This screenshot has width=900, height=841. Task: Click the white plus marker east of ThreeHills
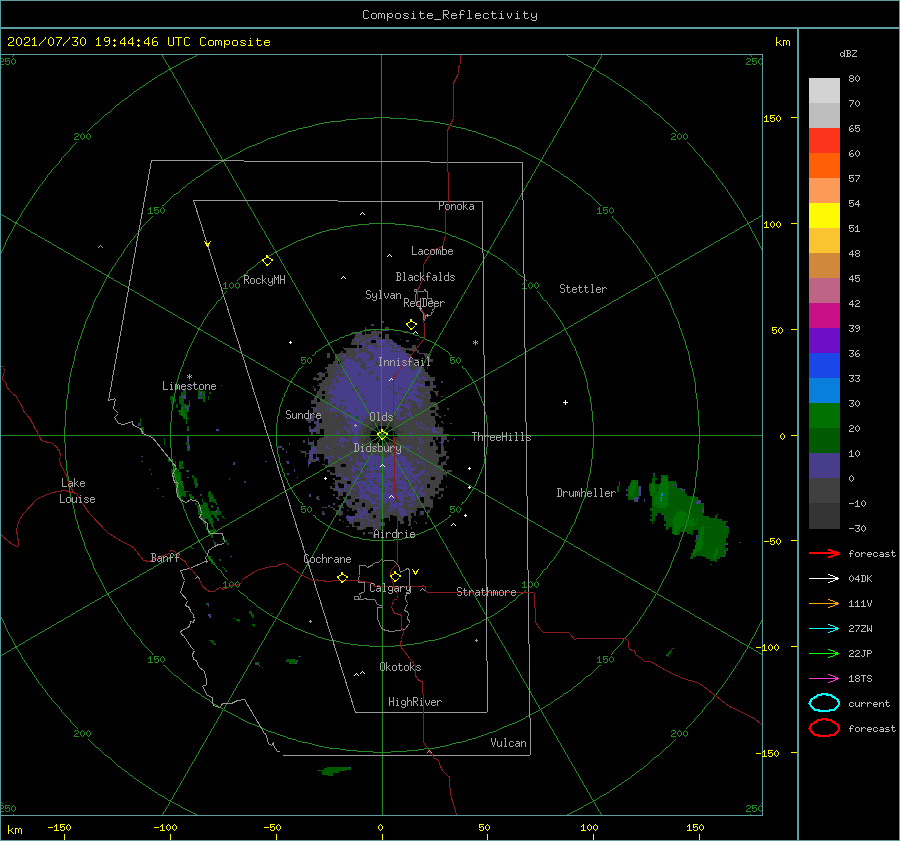pos(565,402)
